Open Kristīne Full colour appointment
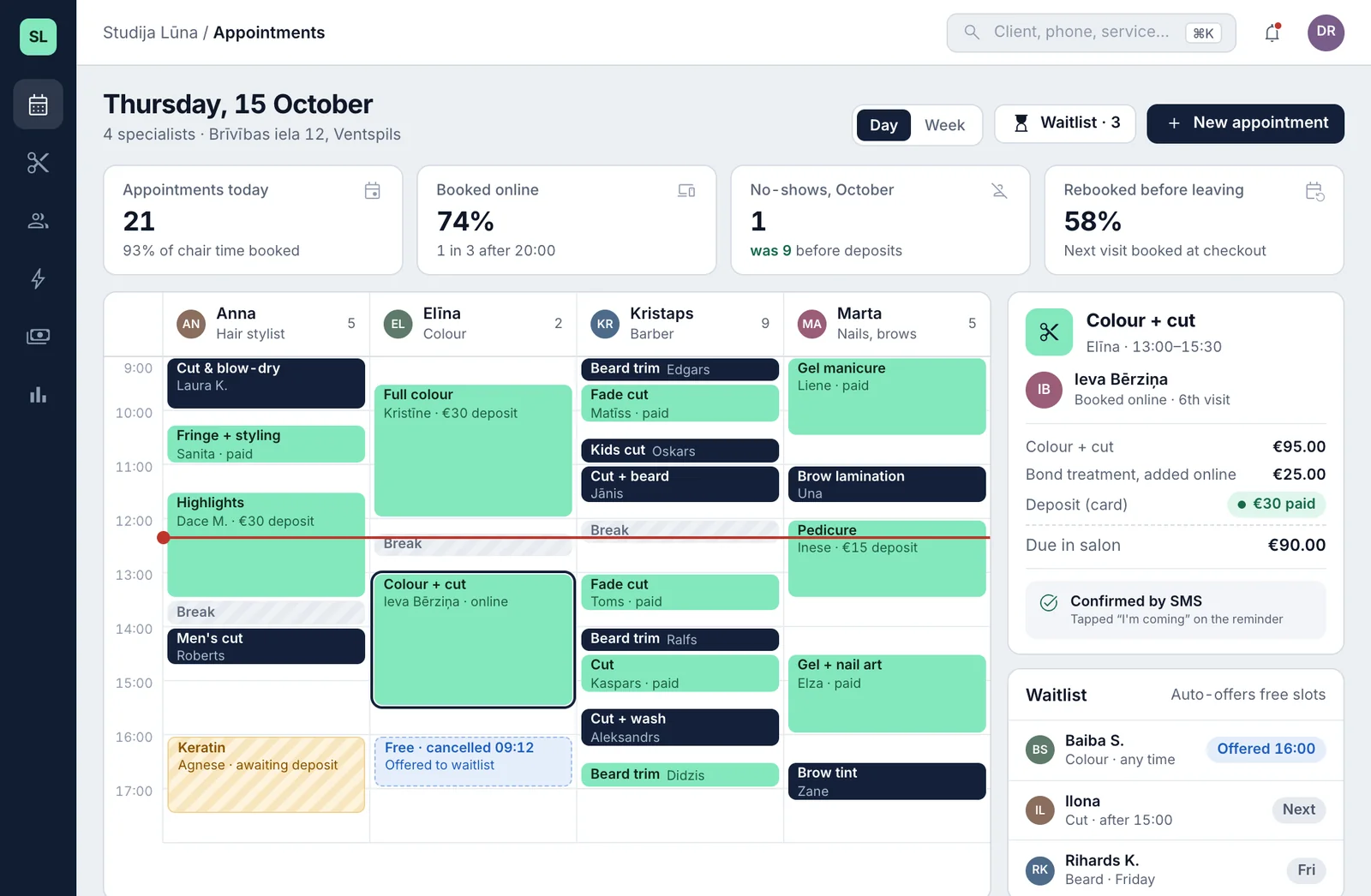The width and height of the screenshot is (1371, 896). coord(473,451)
